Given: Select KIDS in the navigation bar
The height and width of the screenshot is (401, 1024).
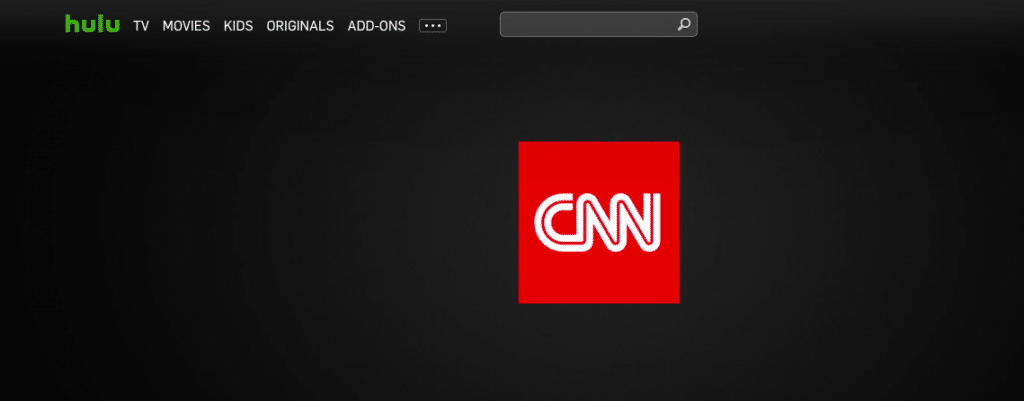Looking at the screenshot, I should (x=238, y=26).
